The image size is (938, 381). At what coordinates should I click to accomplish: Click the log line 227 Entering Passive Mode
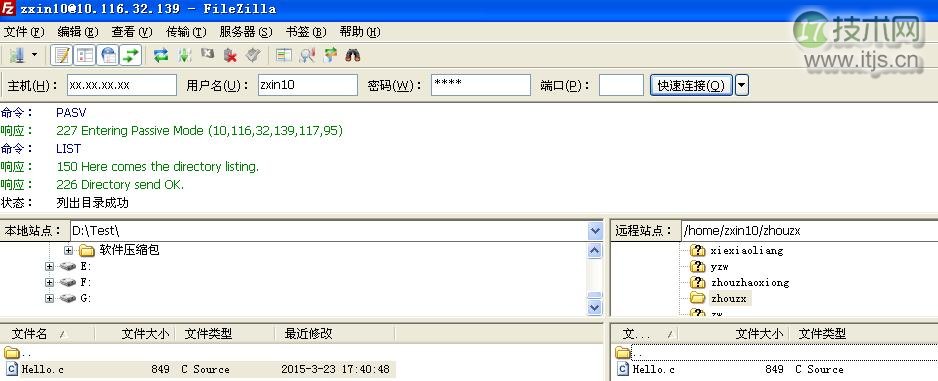(199, 130)
